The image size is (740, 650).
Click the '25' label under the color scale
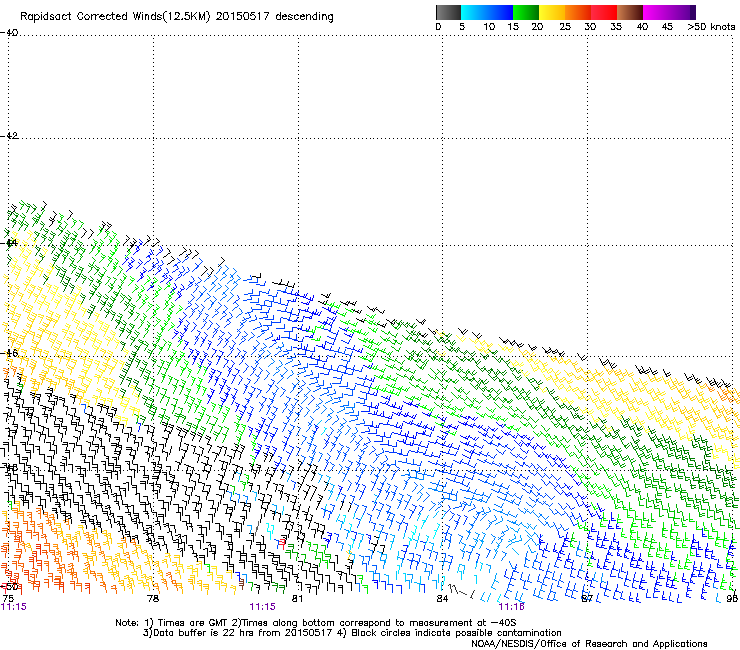[565, 27]
